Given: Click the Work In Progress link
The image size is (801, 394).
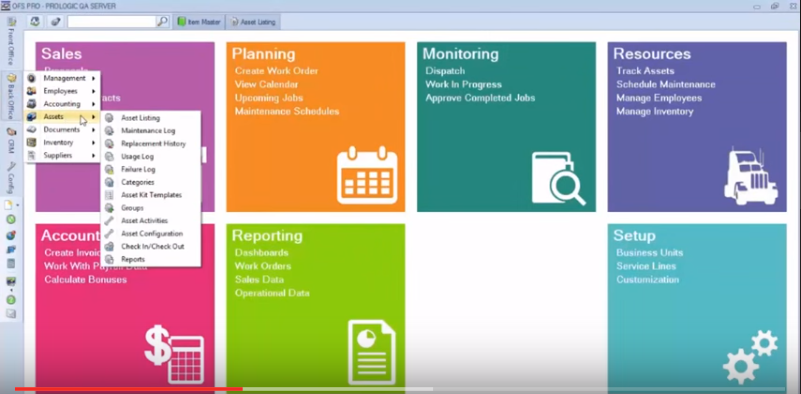Looking at the screenshot, I should 463,84.
